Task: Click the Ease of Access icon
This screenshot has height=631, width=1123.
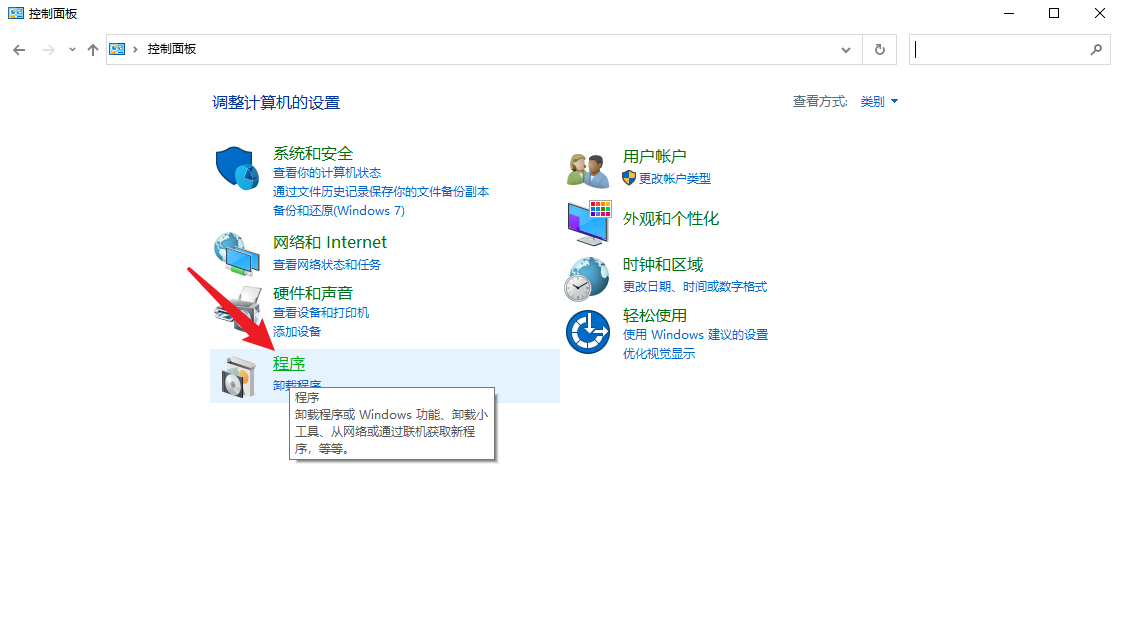Action: coord(588,332)
